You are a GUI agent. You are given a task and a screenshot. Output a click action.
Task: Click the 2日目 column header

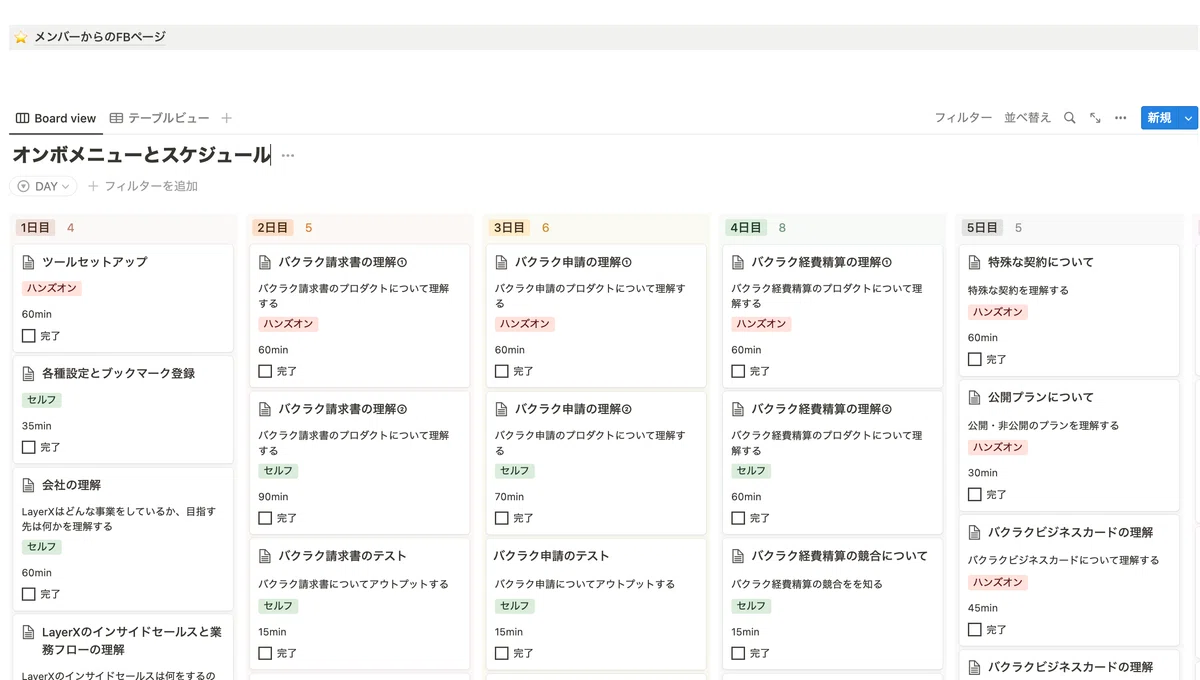pos(272,228)
